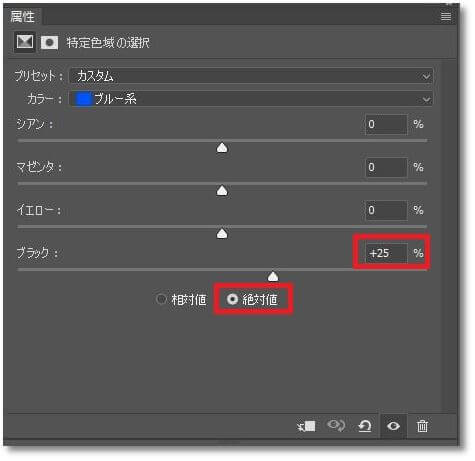Click the イエロー percentage input field
Viewport: 475px width, 461px height.
coord(386,210)
